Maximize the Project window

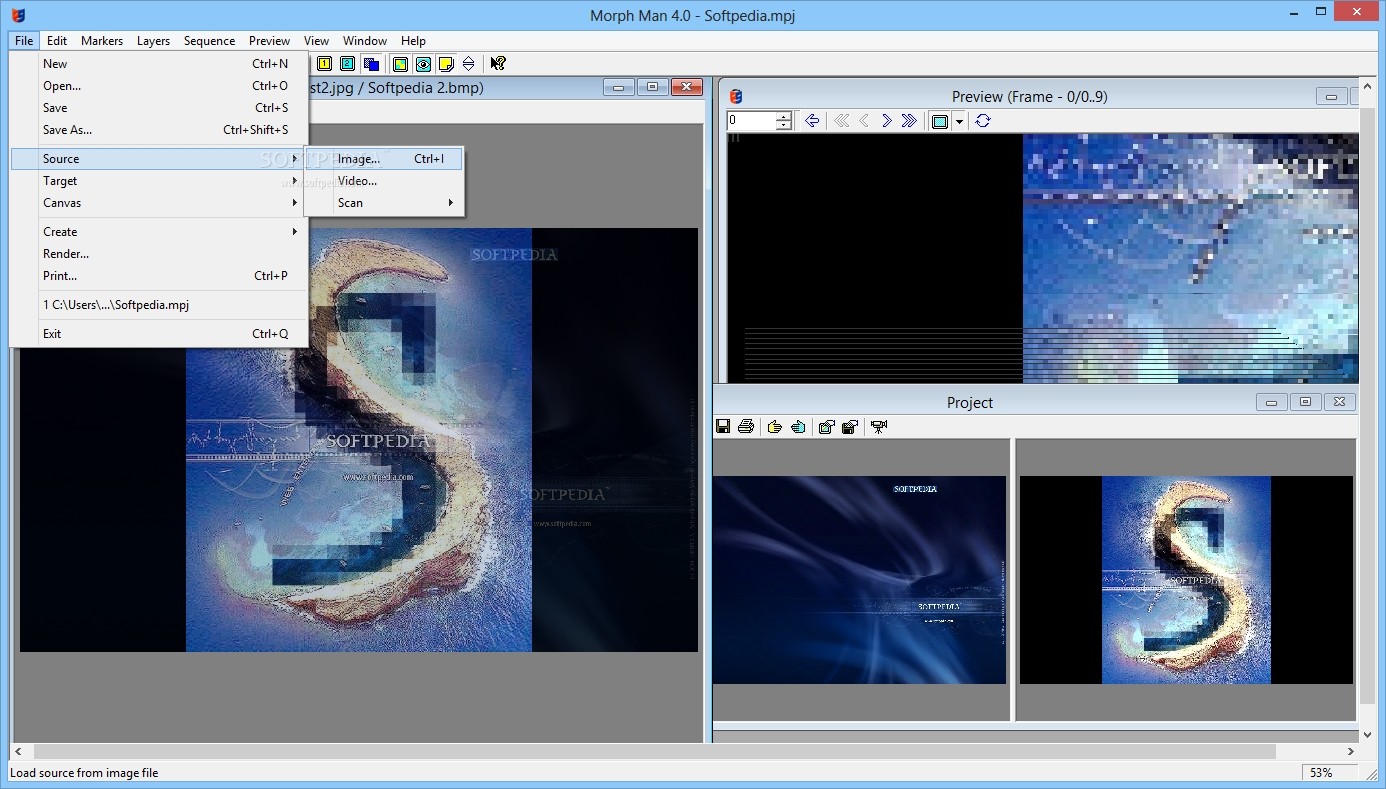pyautogui.click(x=1305, y=402)
